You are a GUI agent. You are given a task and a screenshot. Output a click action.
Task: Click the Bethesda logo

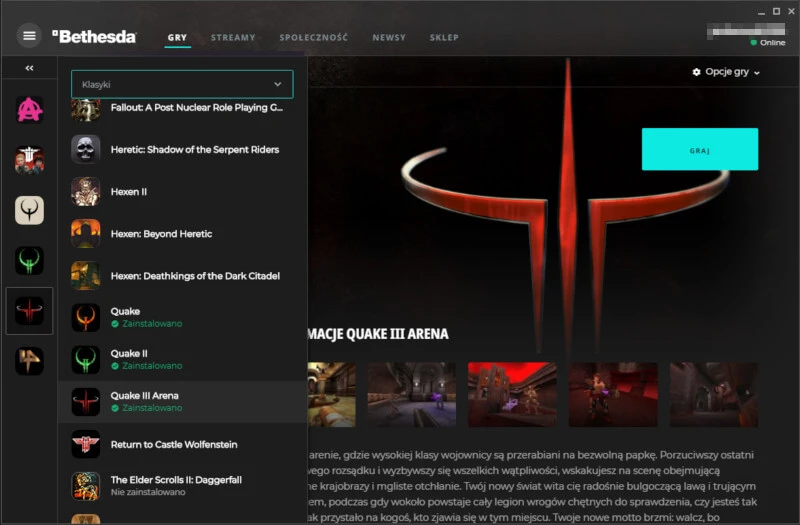(94, 36)
